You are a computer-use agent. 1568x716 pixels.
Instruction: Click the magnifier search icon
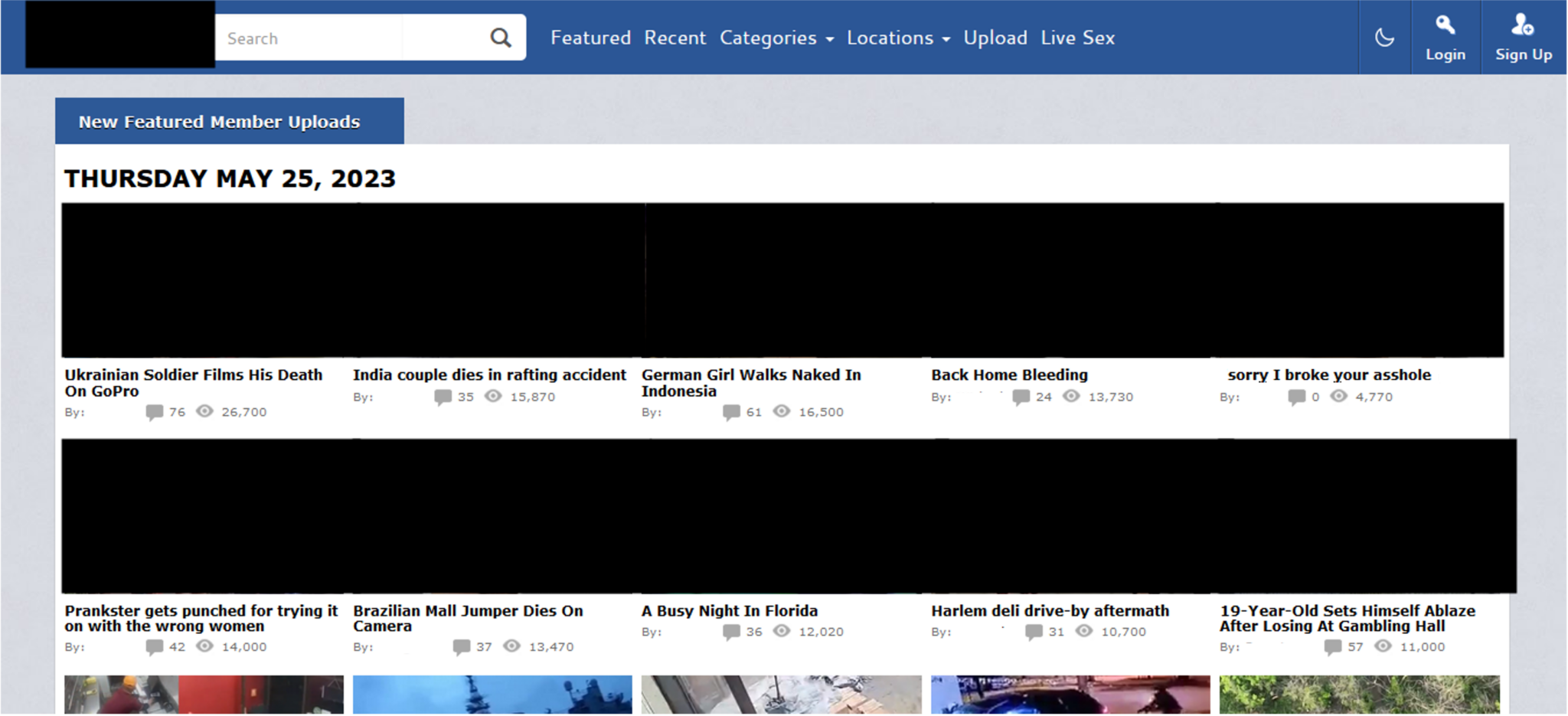[x=500, y=38]
